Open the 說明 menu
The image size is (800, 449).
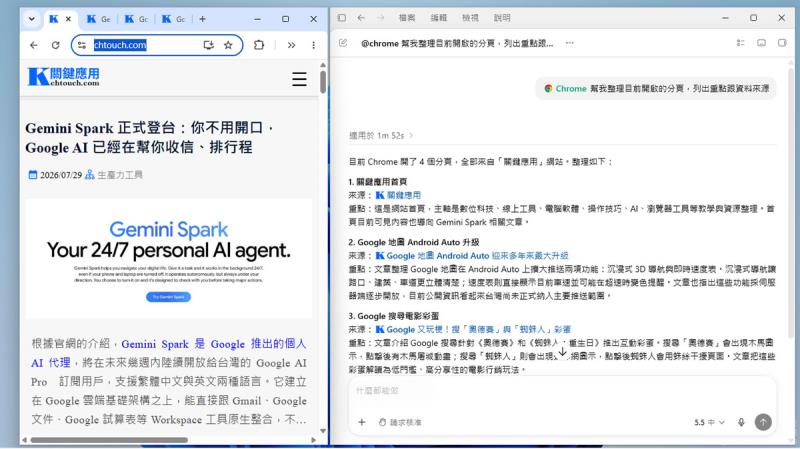(502, 18)
